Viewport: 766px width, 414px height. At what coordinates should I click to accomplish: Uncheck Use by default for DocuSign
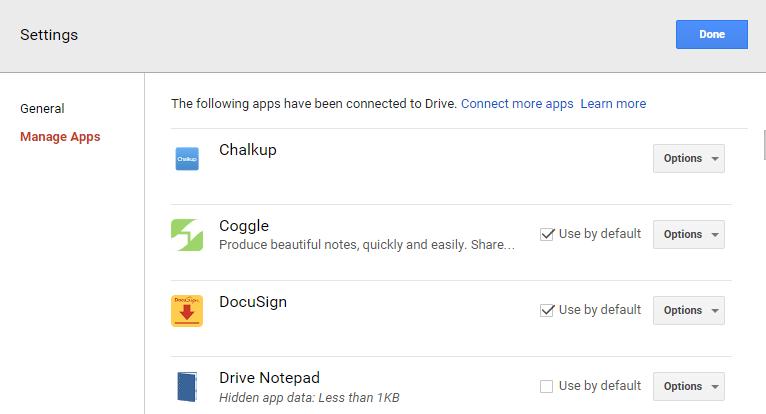click(547, 310)
